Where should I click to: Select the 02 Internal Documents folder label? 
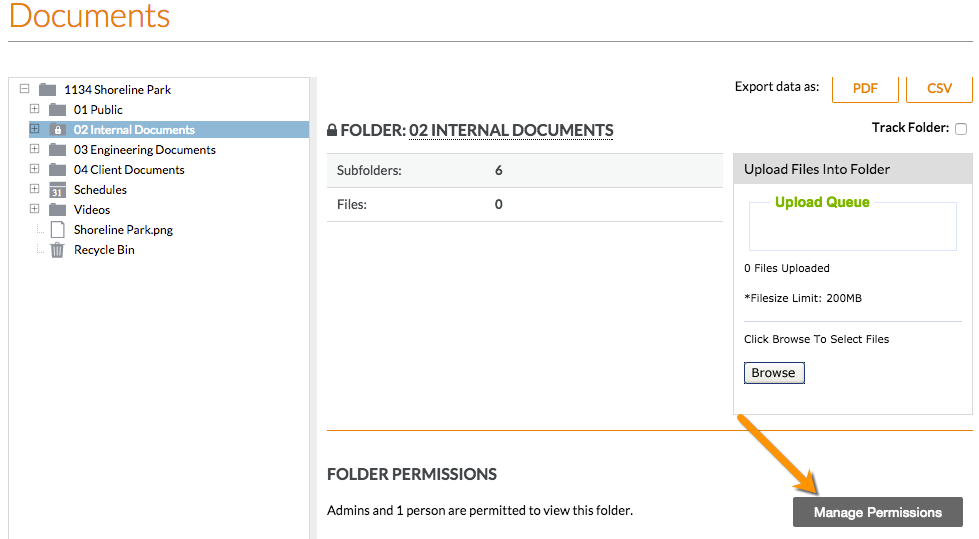coord(134,130)
